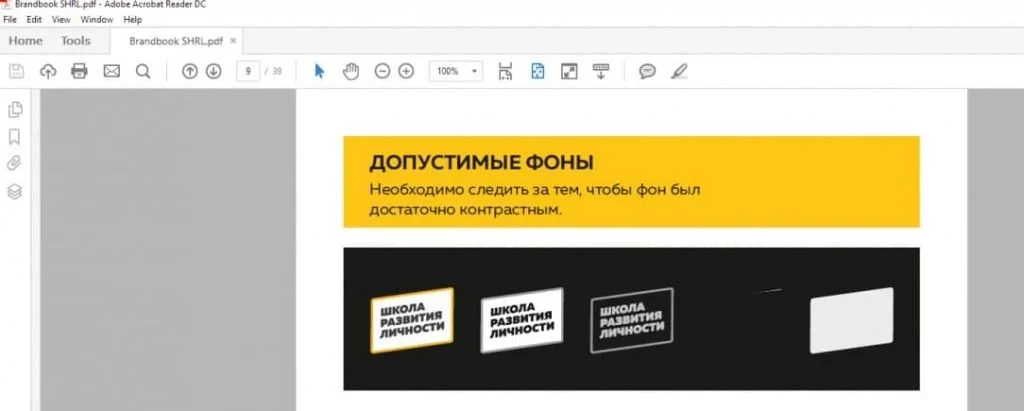Add a comment sticky note

[x=647, y=71]
